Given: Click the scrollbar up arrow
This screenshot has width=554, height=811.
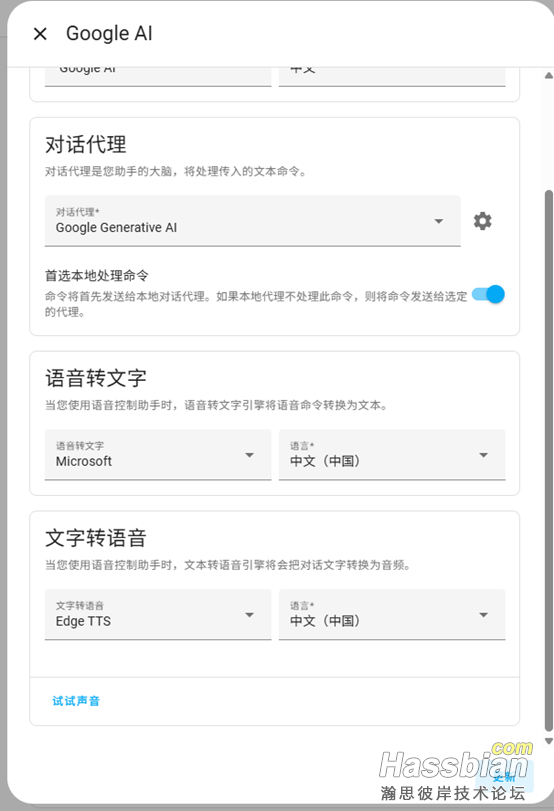Looking at the screenshot, I should coord(549,76).
